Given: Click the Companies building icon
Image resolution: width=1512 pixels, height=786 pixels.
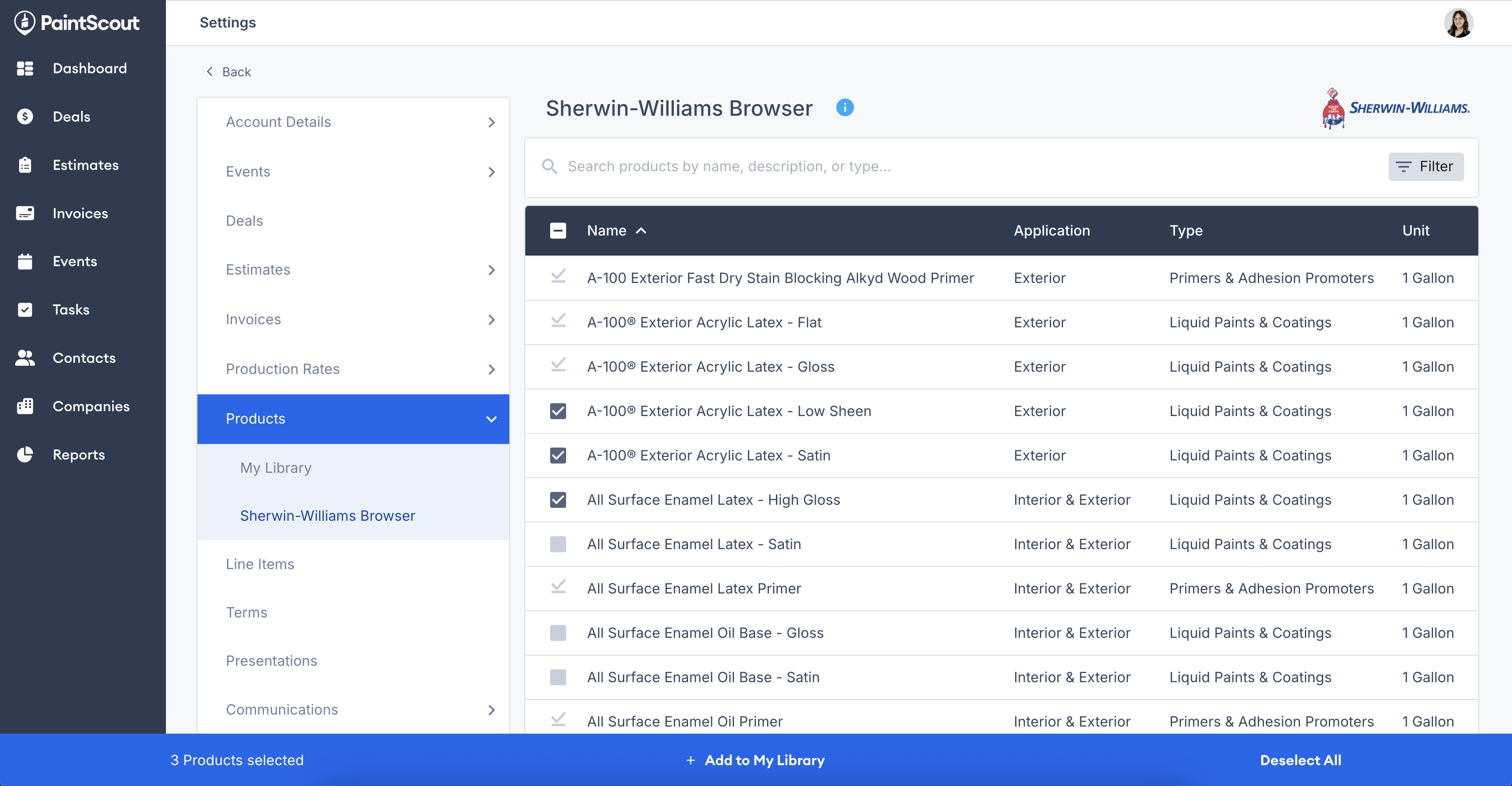Looking at the screenshot, I should [x=25, y=406].
